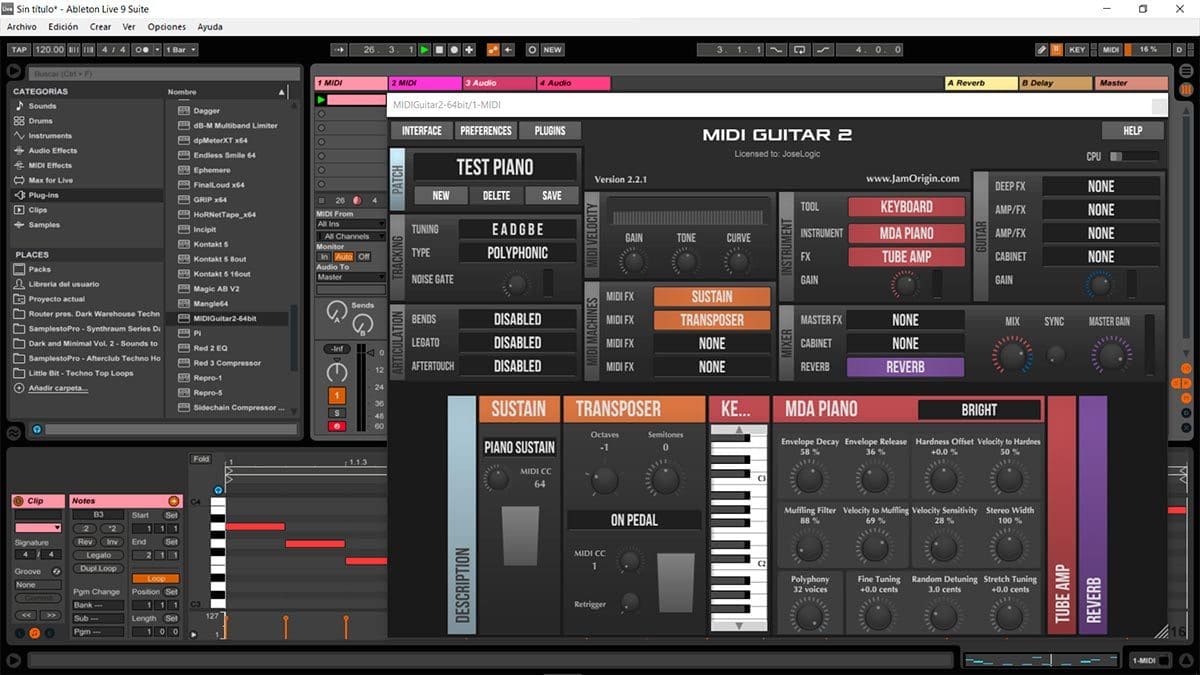Open the clip color dropdown
The image size is (1200, 675).
[x=38, y=528]
